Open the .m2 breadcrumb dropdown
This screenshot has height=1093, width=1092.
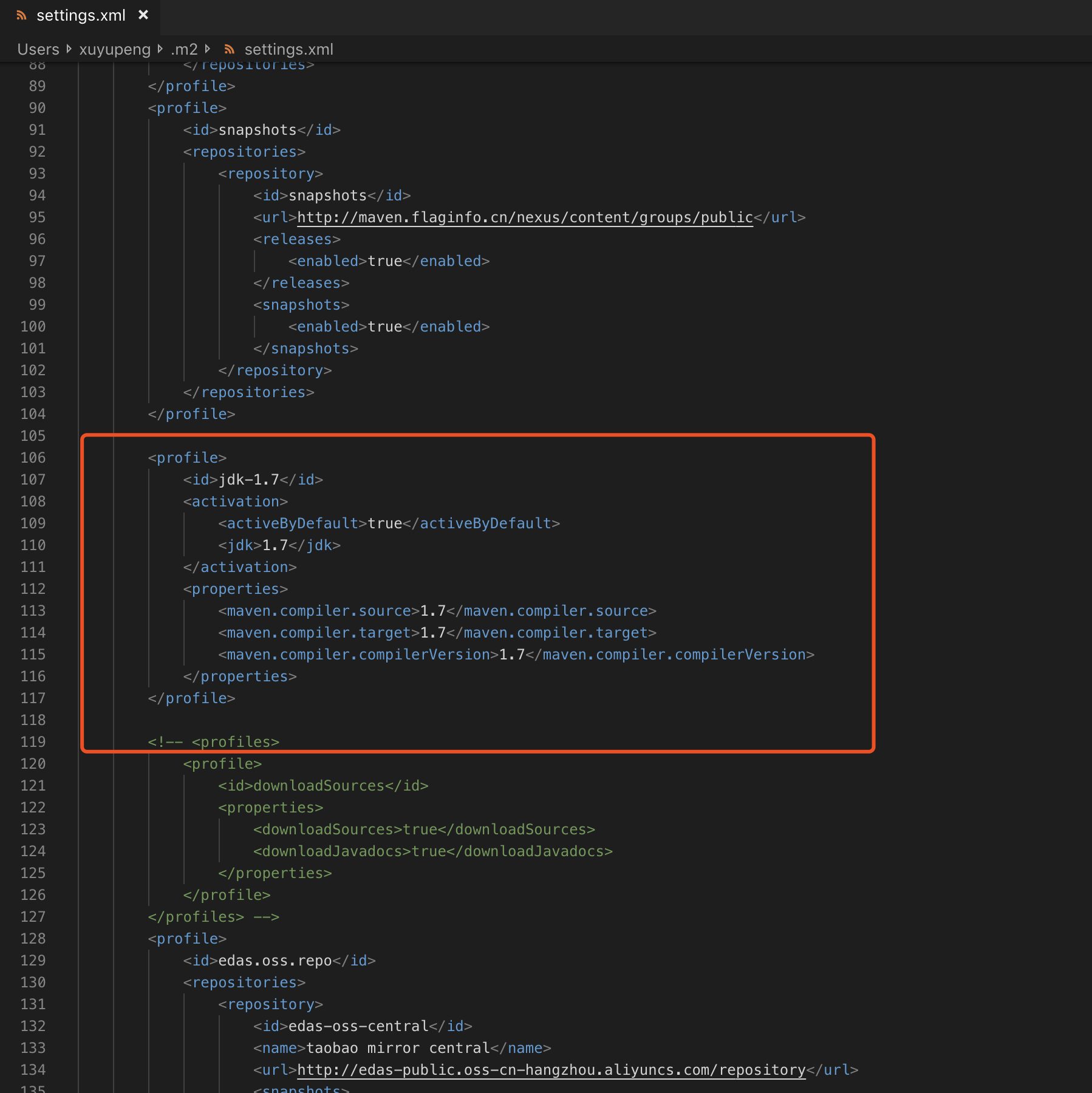(184, 49)
